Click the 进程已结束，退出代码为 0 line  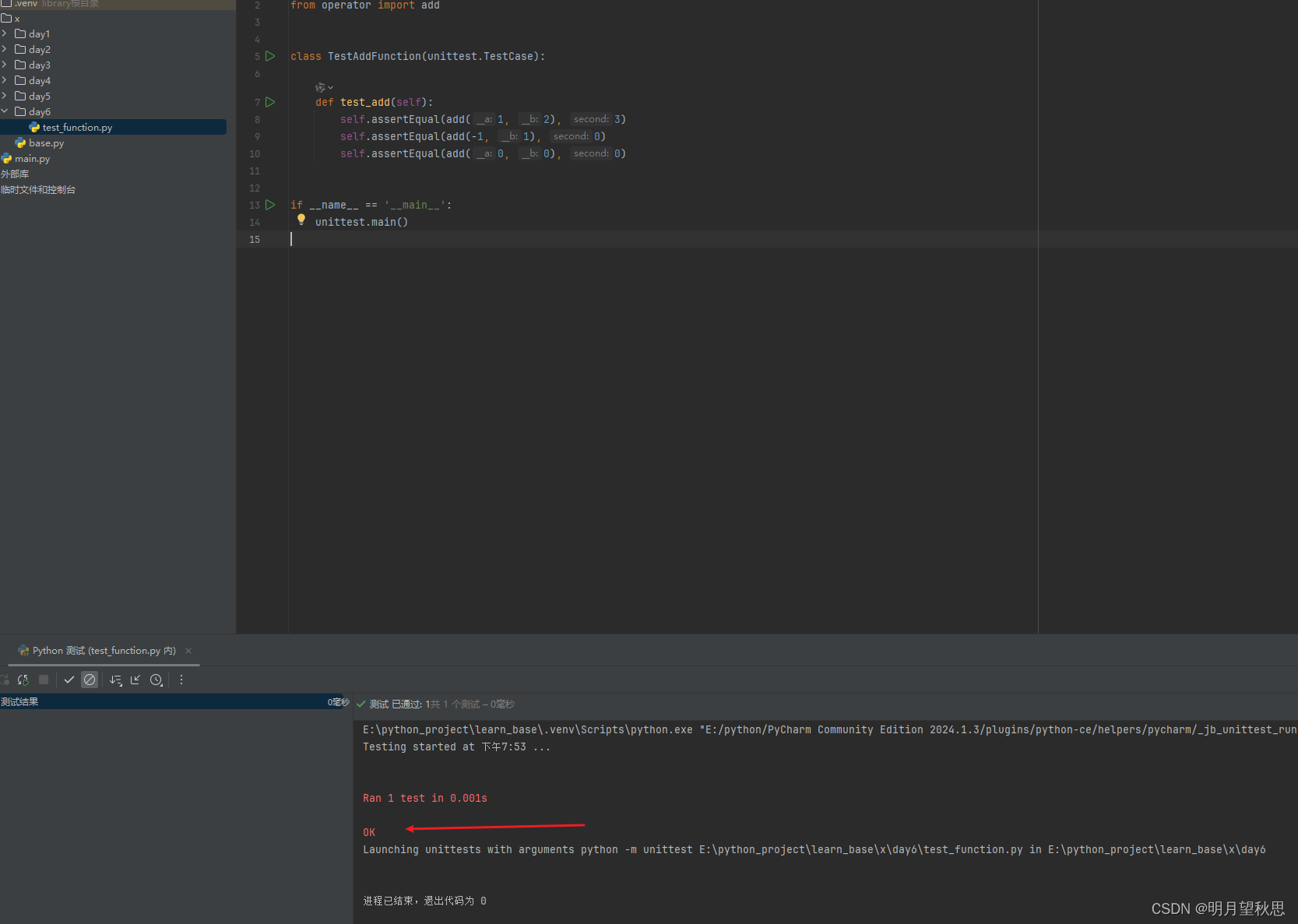[x=425, y=901]
